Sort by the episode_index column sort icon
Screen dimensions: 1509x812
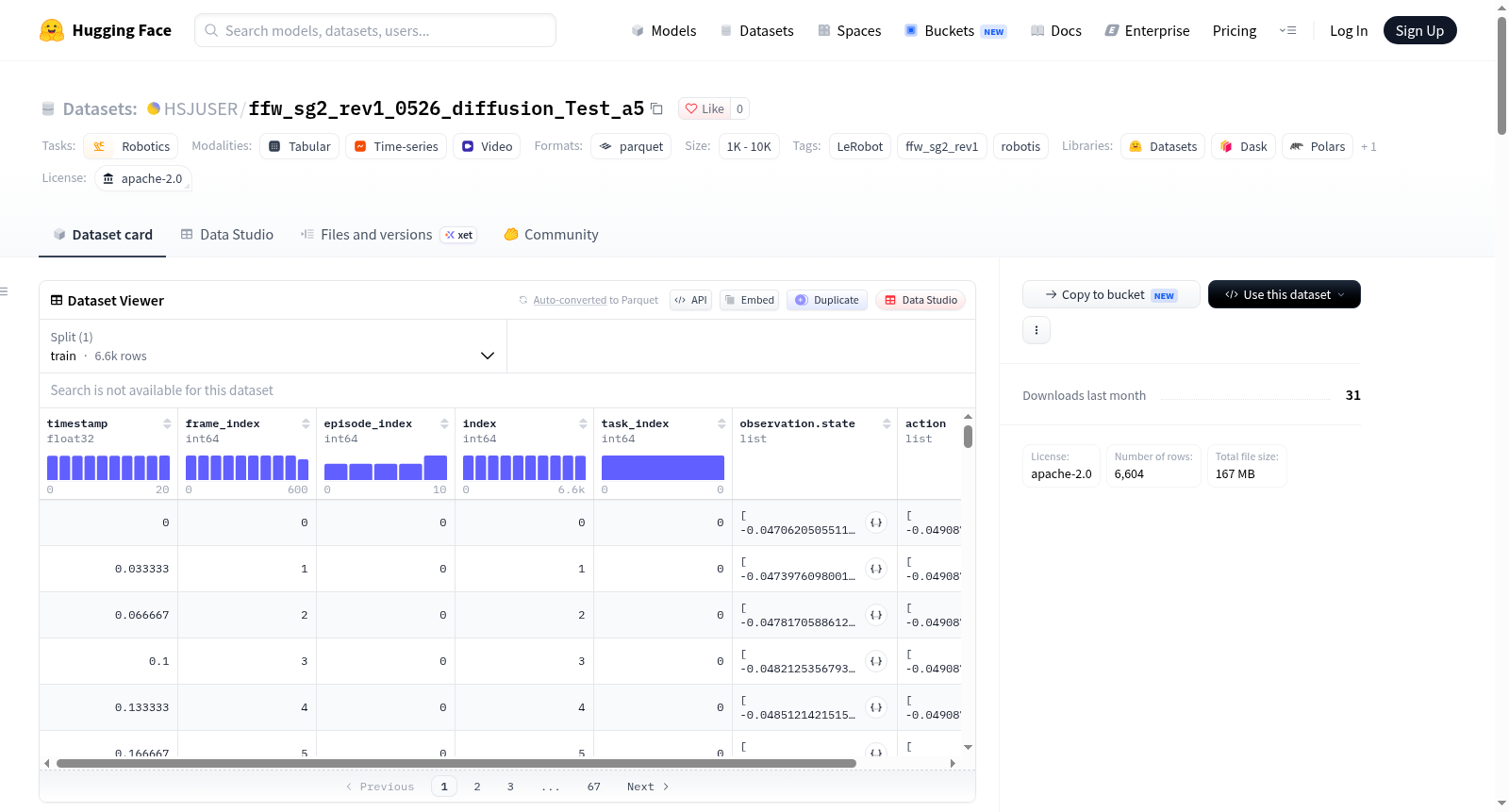point(444,423)
